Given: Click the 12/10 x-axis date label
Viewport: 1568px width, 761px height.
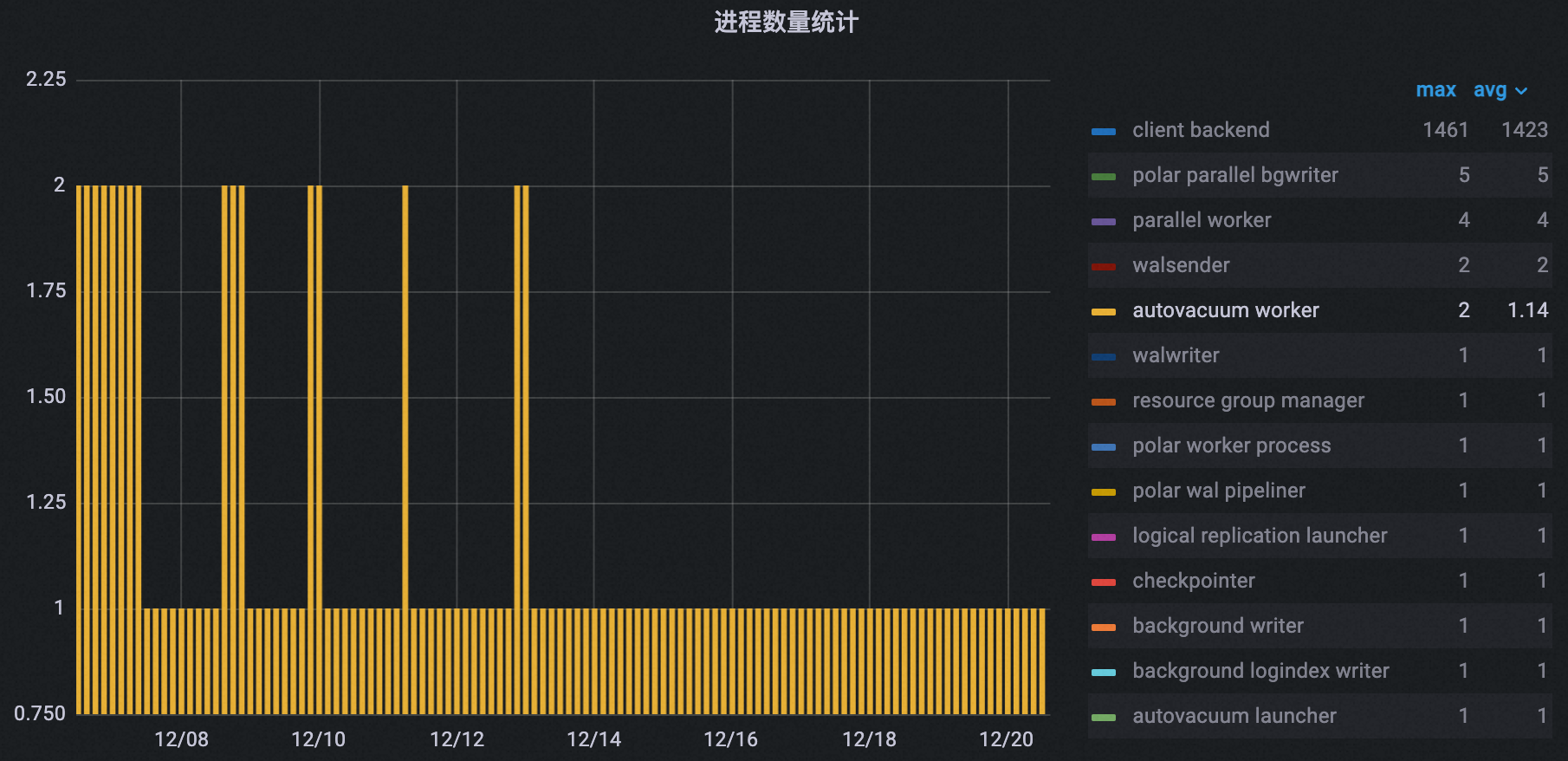Looking at the screenshot, I should (x=318, y=739).
